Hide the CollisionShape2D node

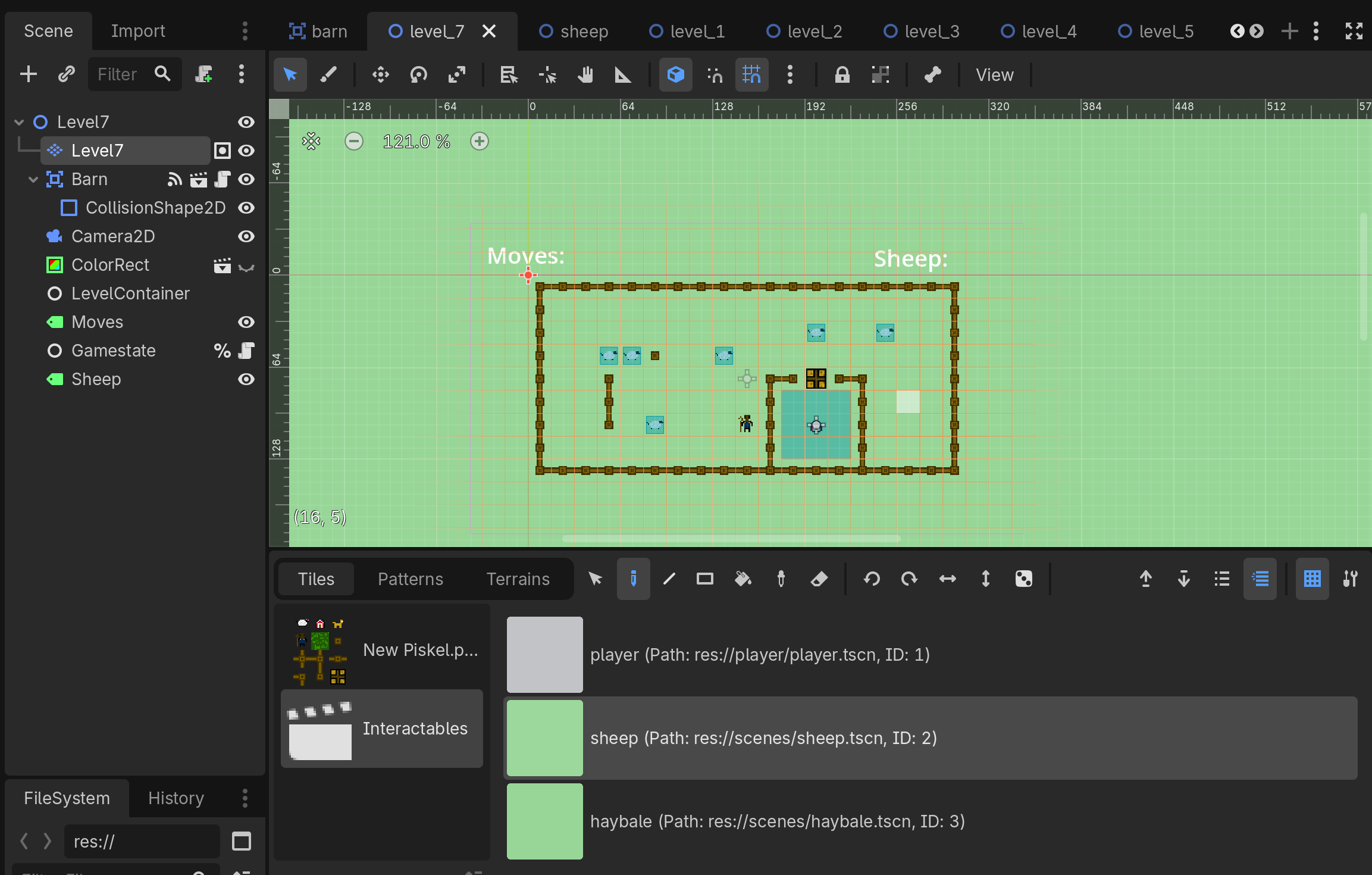pos(246,208)
